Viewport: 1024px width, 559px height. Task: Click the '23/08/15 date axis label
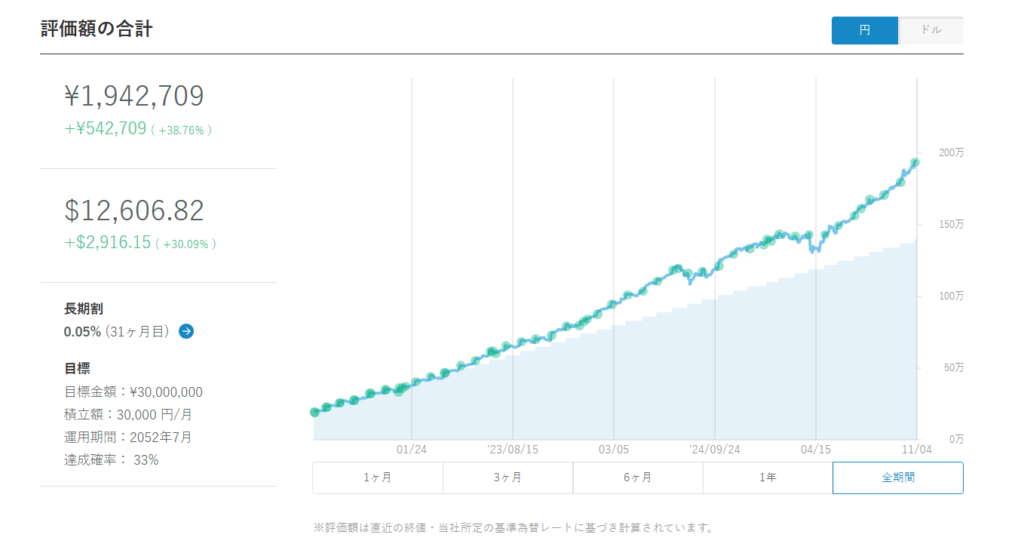click(512, 450)
